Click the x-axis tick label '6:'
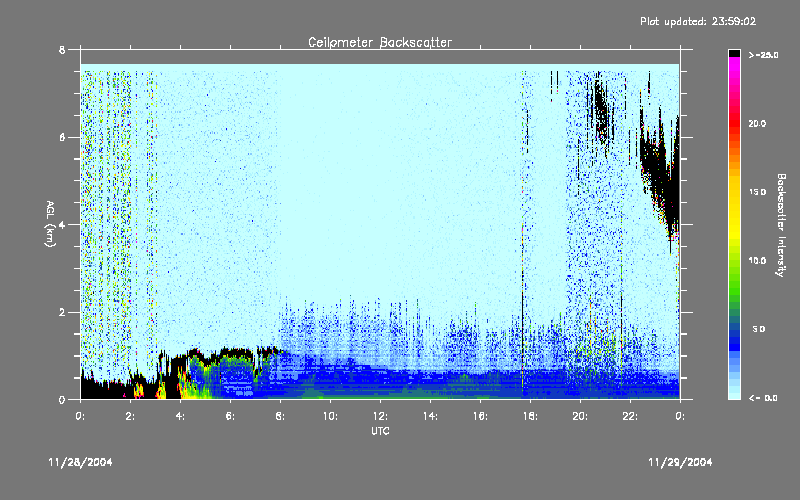Screen dimensions: 800x500 pyautogui.click(x=230, y=416)
